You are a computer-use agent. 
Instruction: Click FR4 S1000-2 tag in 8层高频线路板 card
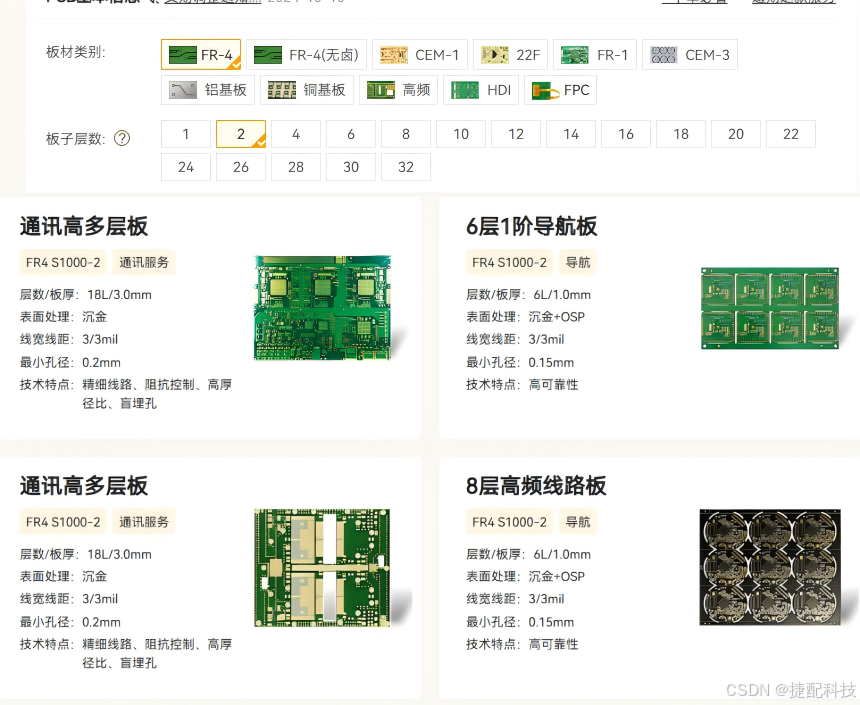[x=510, y=522]
